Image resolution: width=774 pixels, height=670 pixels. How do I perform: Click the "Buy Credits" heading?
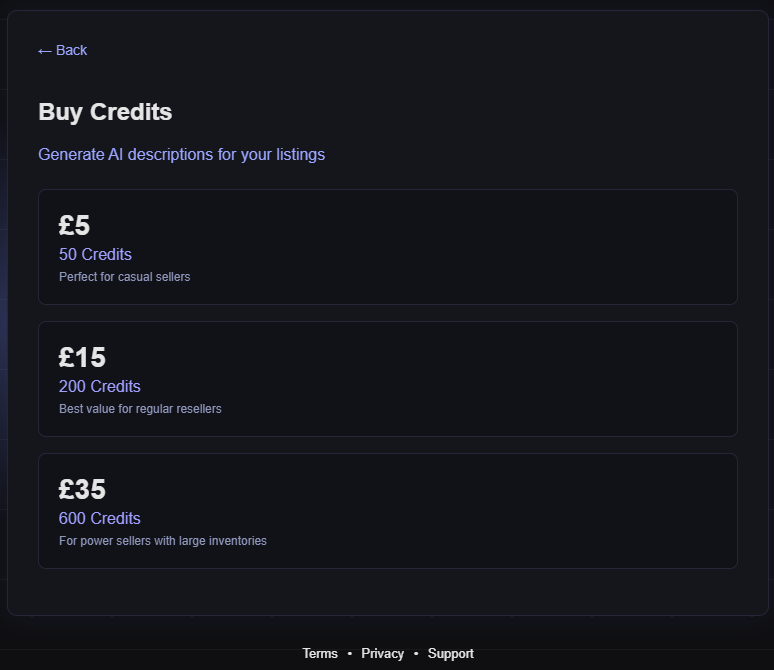[x=105, y=112]
